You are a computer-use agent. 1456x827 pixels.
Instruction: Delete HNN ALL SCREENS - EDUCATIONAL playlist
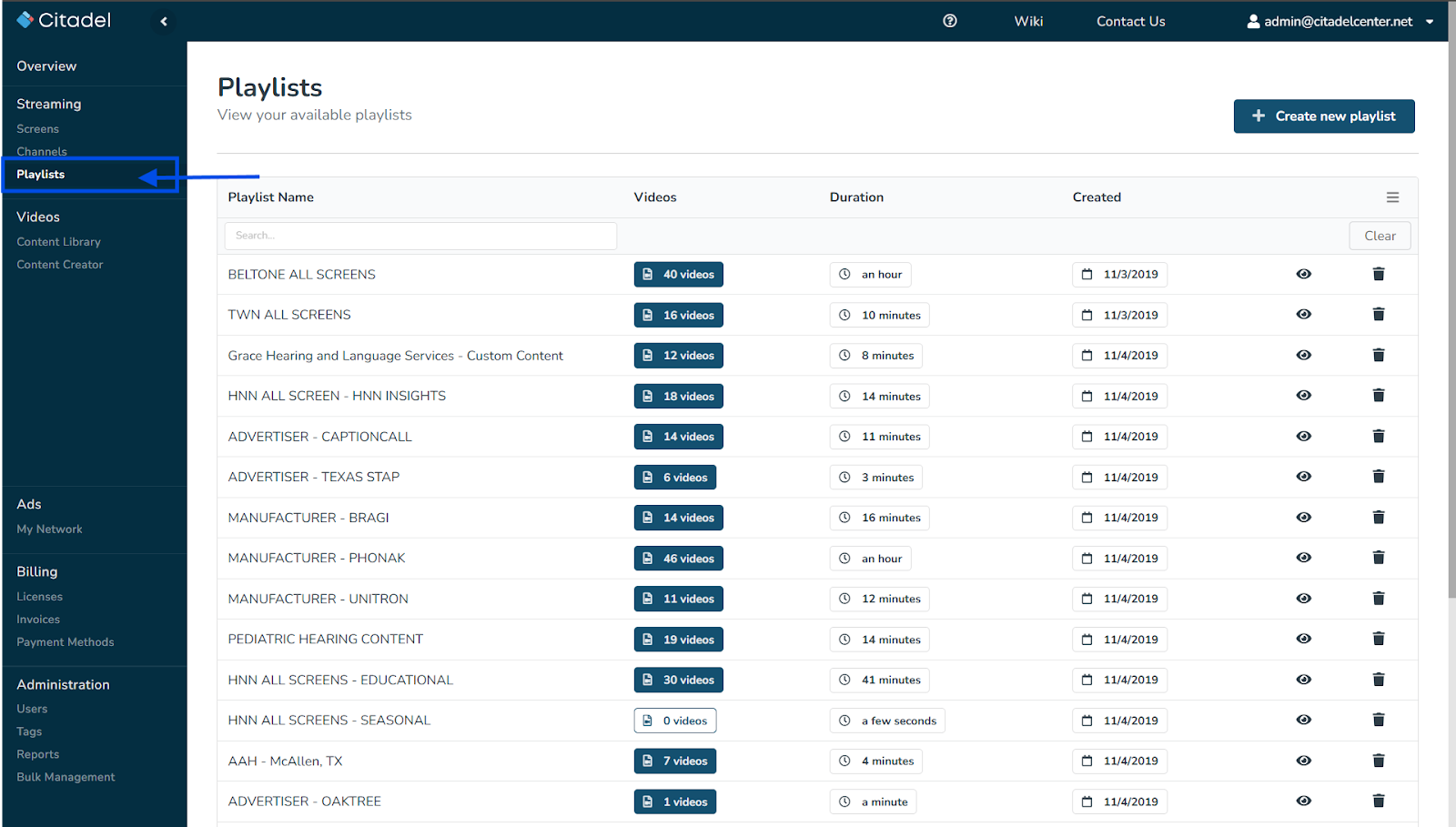pos(1379,680)
